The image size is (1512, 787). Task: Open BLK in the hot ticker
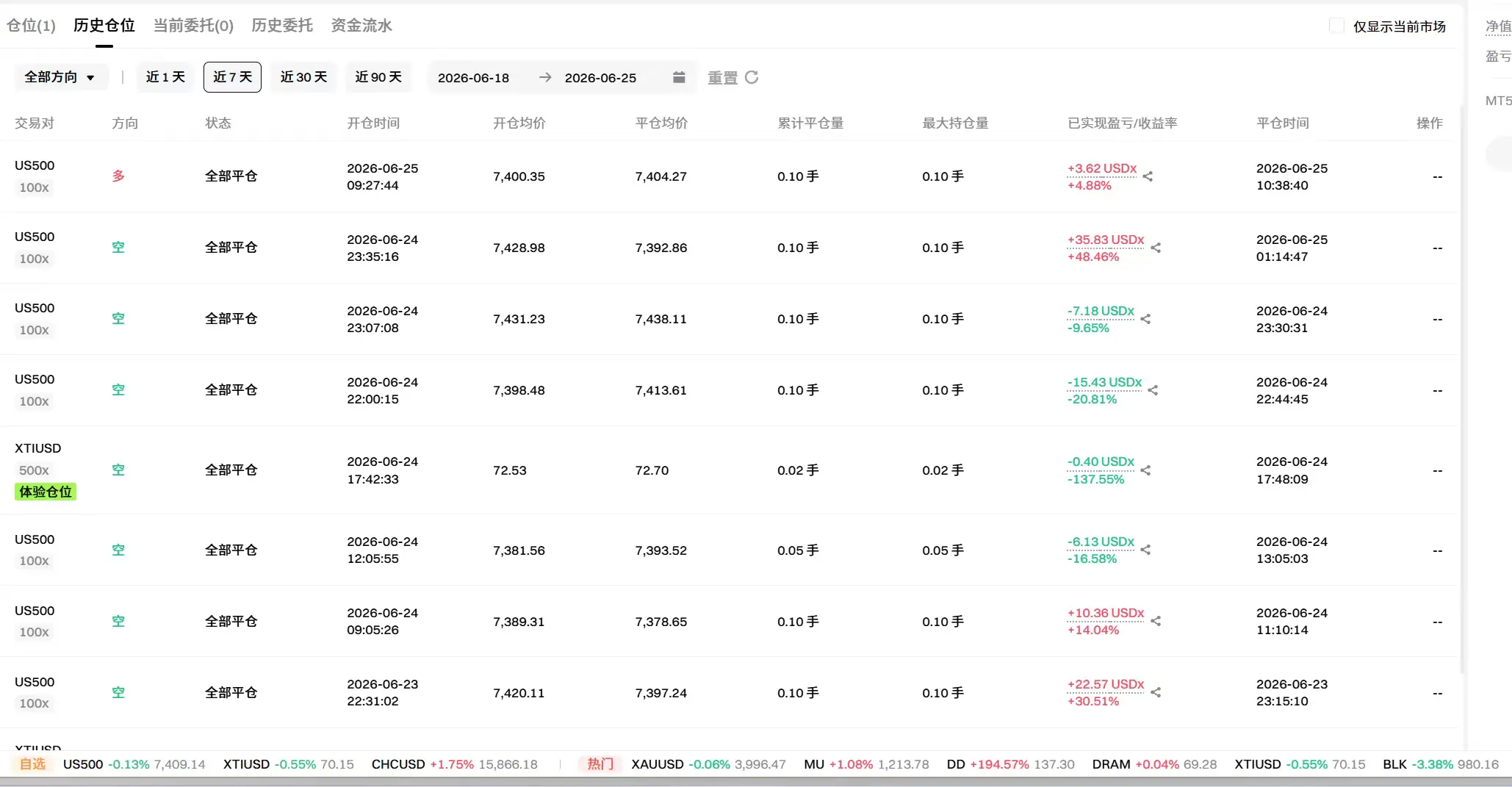1441,764
